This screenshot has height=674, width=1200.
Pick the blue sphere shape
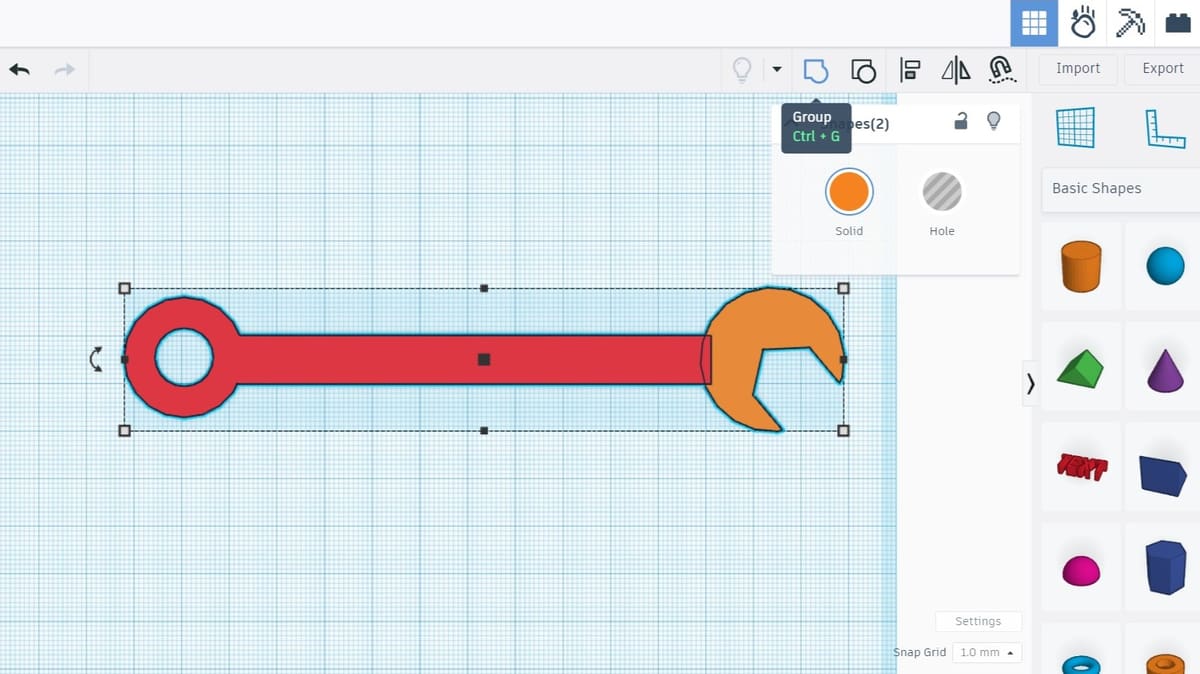1165,266
